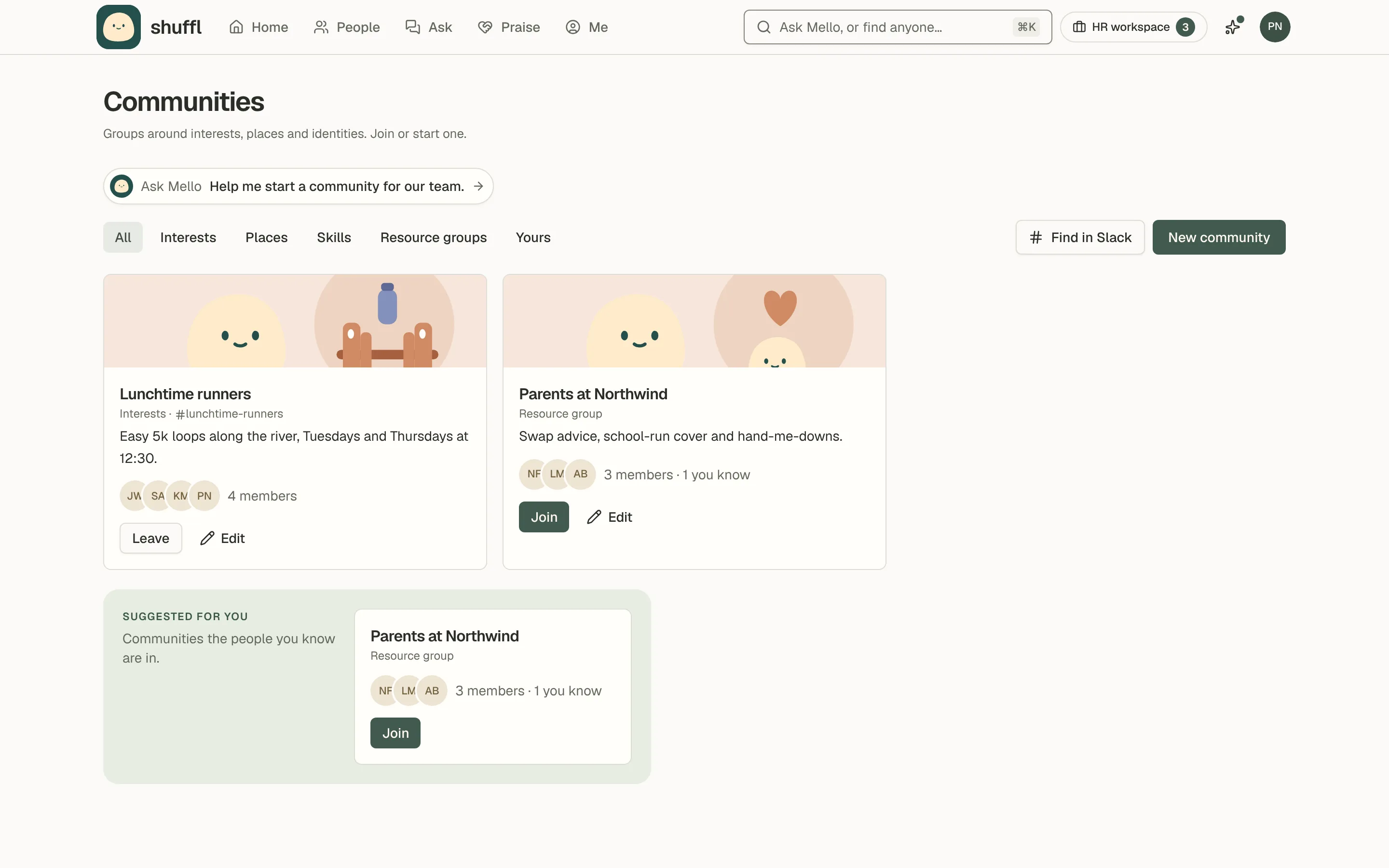Go to the People section
Viewport: 1389px width, 868px height.
347,27
